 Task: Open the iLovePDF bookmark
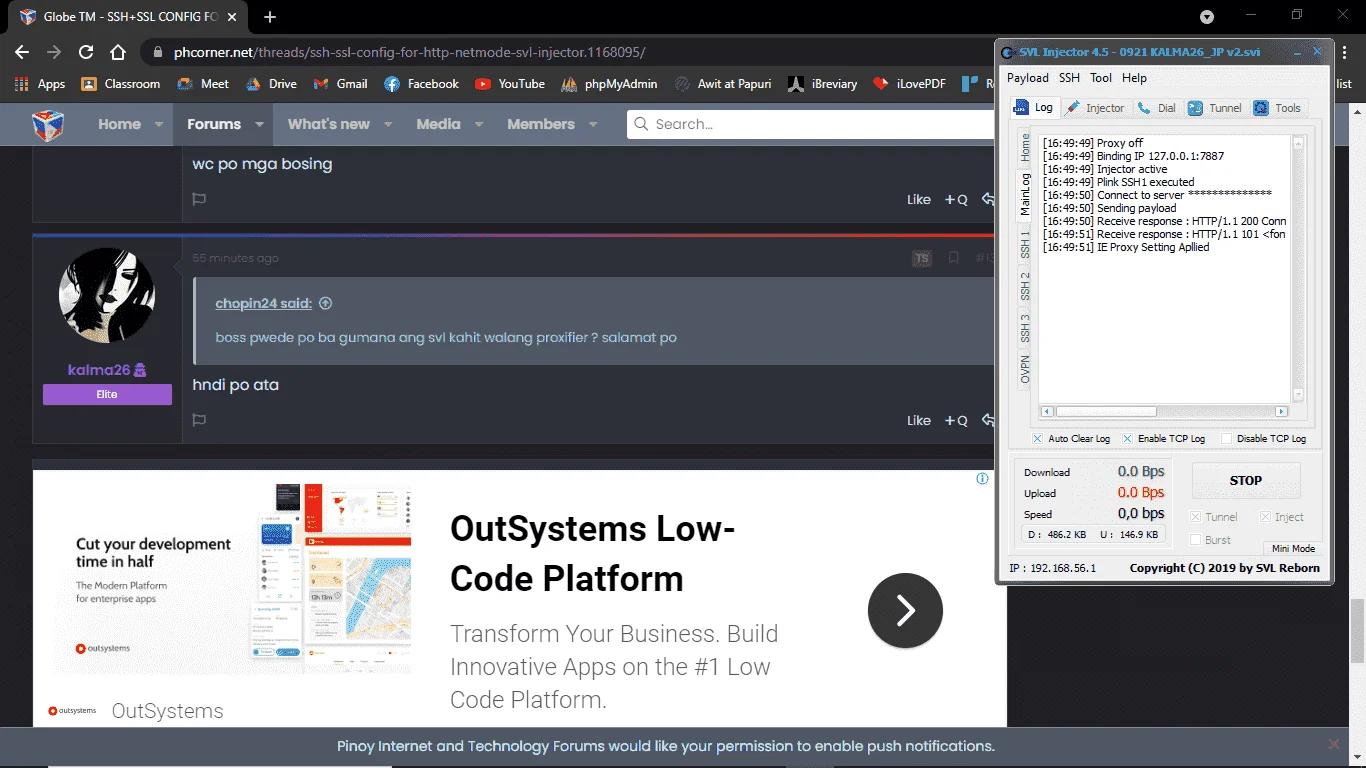[x=909, y=84]
